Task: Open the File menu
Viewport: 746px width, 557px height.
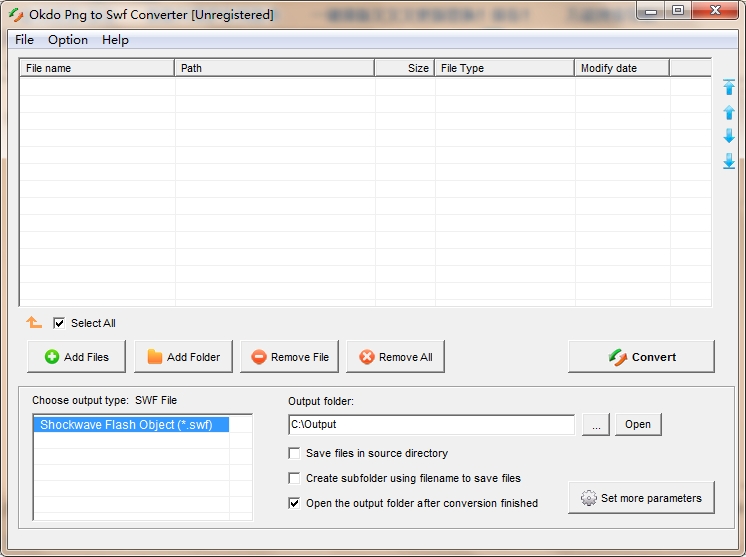Action: (x=24, y=40)
